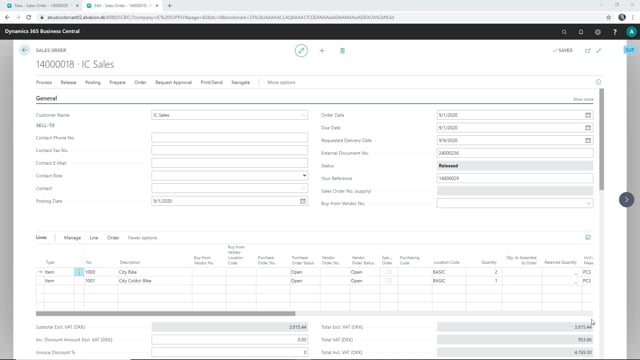
Task: Open the user account avatar
Action: point(631,32)
